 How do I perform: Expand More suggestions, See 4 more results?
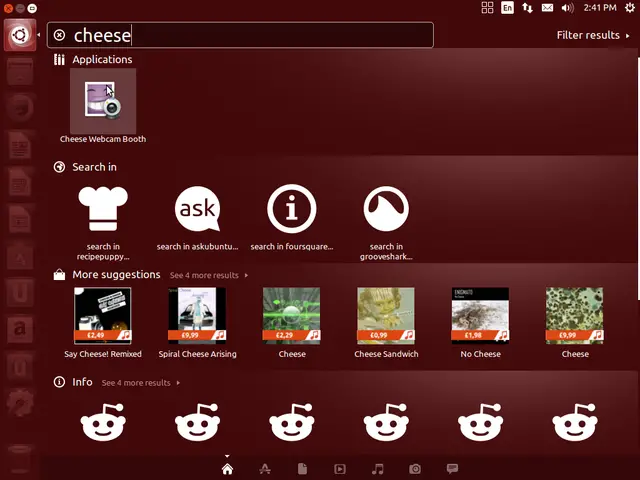coord(209,276)
